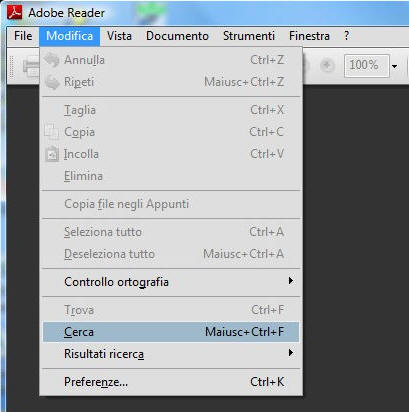Open the question mark help menu

(347, 36)
